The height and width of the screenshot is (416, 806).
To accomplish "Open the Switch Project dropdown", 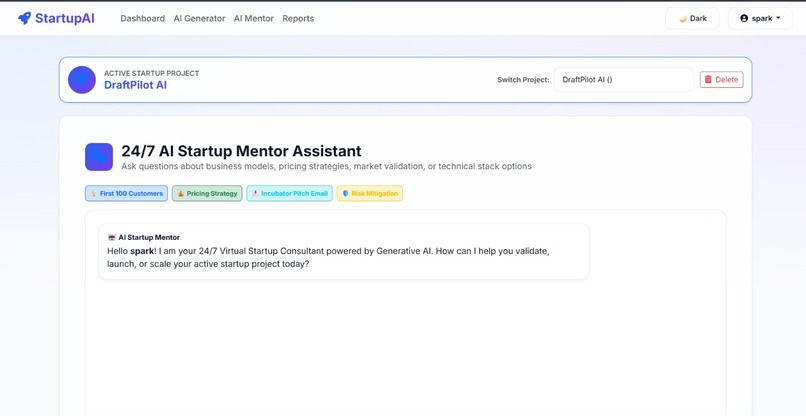I will (x=623, y=80).
